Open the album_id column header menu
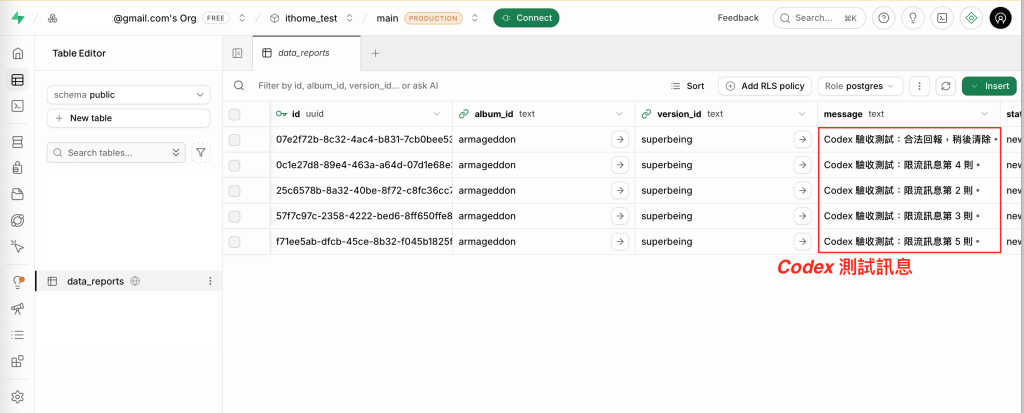The height and width of the screenshot is (413, 1024). pyautogui.click(x=620, y=114)
